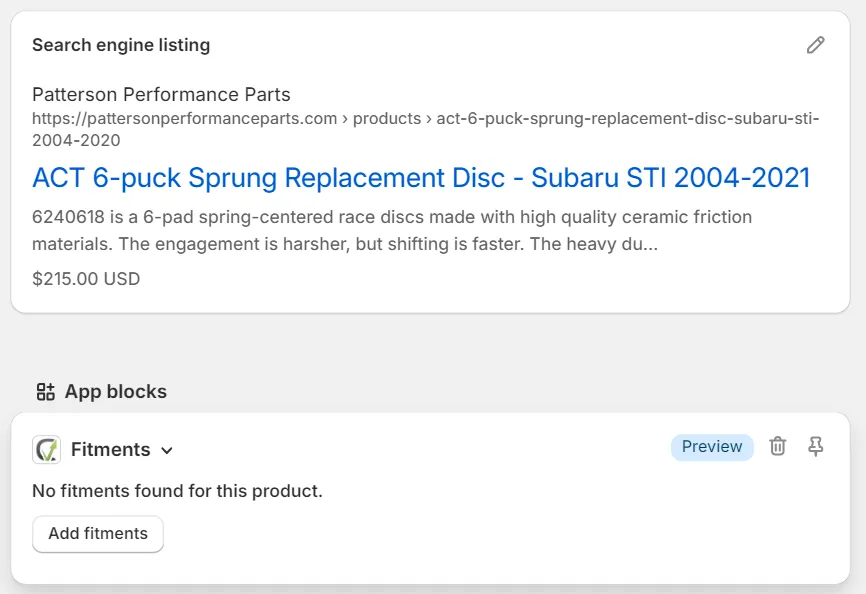Click the Patterson Performance Parts store name

(161, 95)
